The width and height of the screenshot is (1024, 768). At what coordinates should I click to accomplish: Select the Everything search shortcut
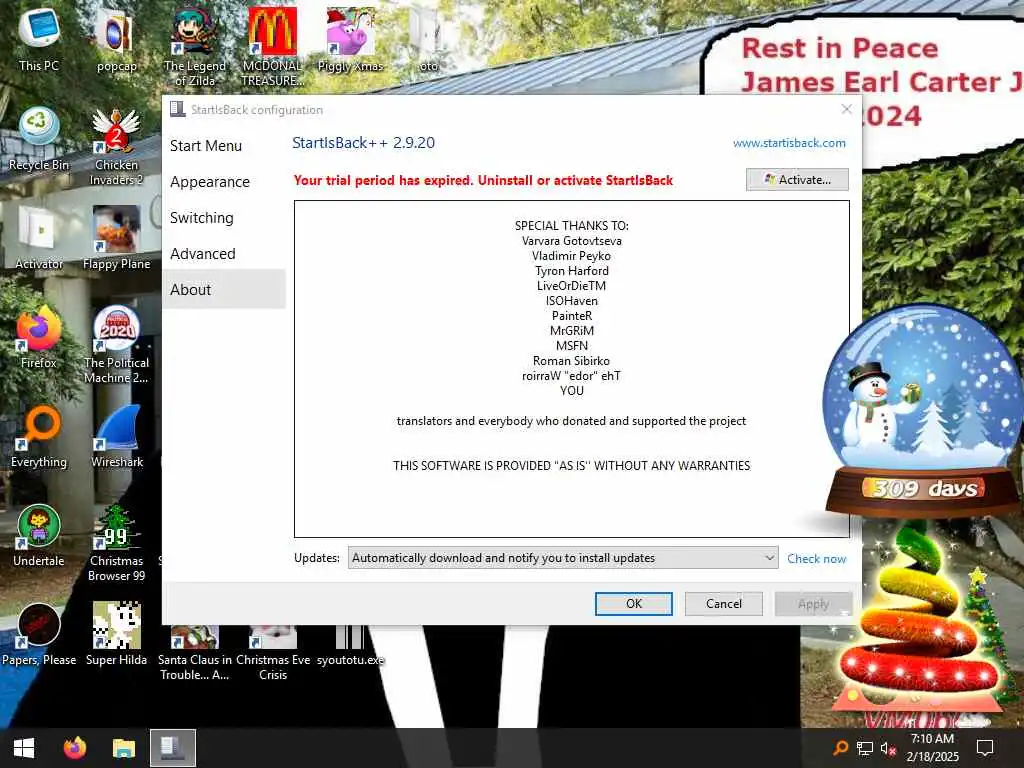coord(39,437)
